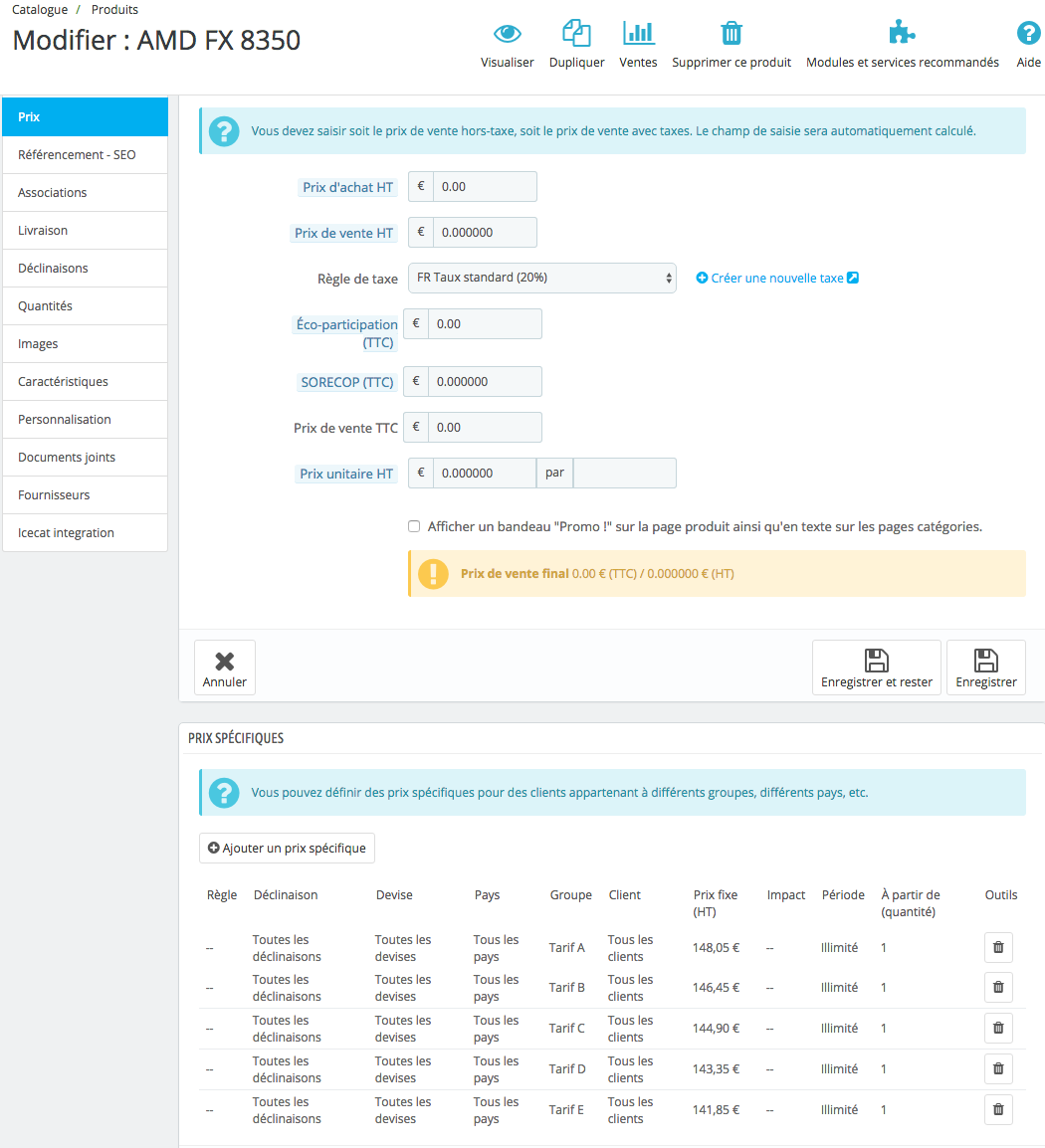Image resolution: width=1045 pixels, height=1148 pixels.
Task: Click the Annuler cross button
Action: pyautogui.click(x=225, y=668)
